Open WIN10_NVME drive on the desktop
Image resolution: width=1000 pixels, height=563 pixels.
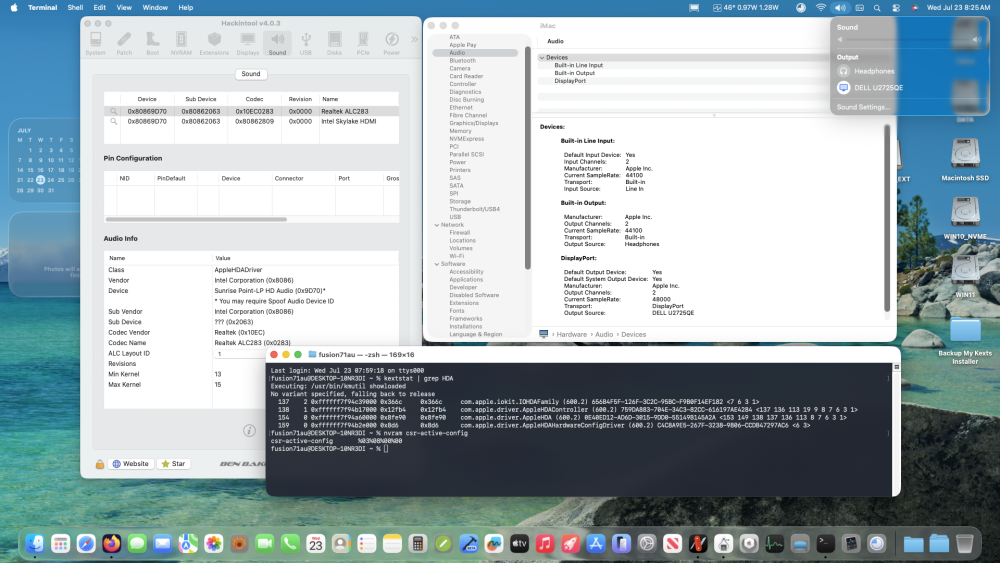pyautogui.click(x=965, y=218)
